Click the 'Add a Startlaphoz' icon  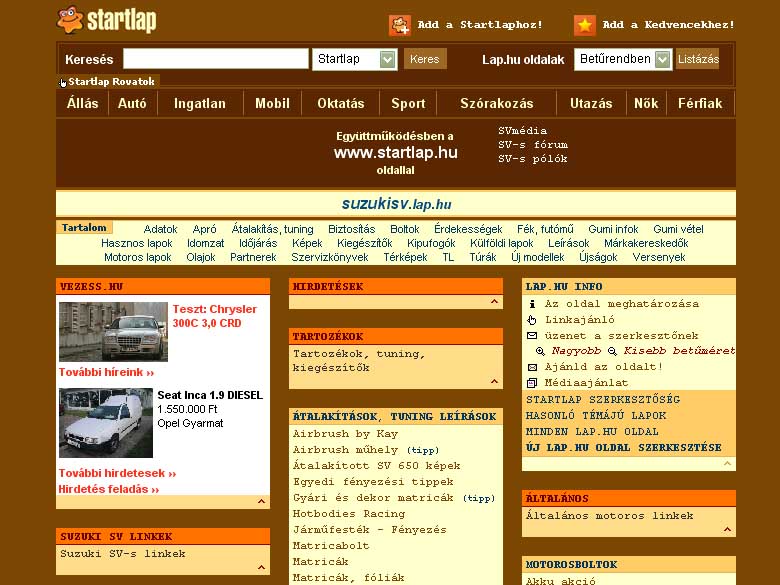(399, 25)
